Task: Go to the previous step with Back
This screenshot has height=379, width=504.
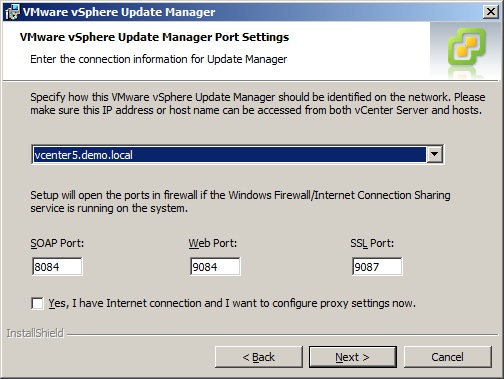Action: [x=259, y=357]
